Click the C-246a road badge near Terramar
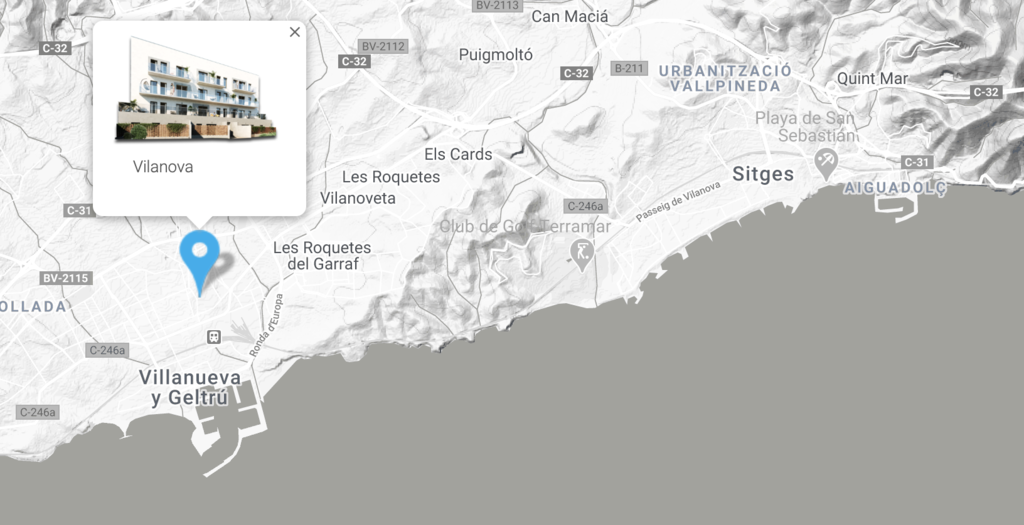The height and width of the screenshot is (525, 1024). [x=585, y=206]
